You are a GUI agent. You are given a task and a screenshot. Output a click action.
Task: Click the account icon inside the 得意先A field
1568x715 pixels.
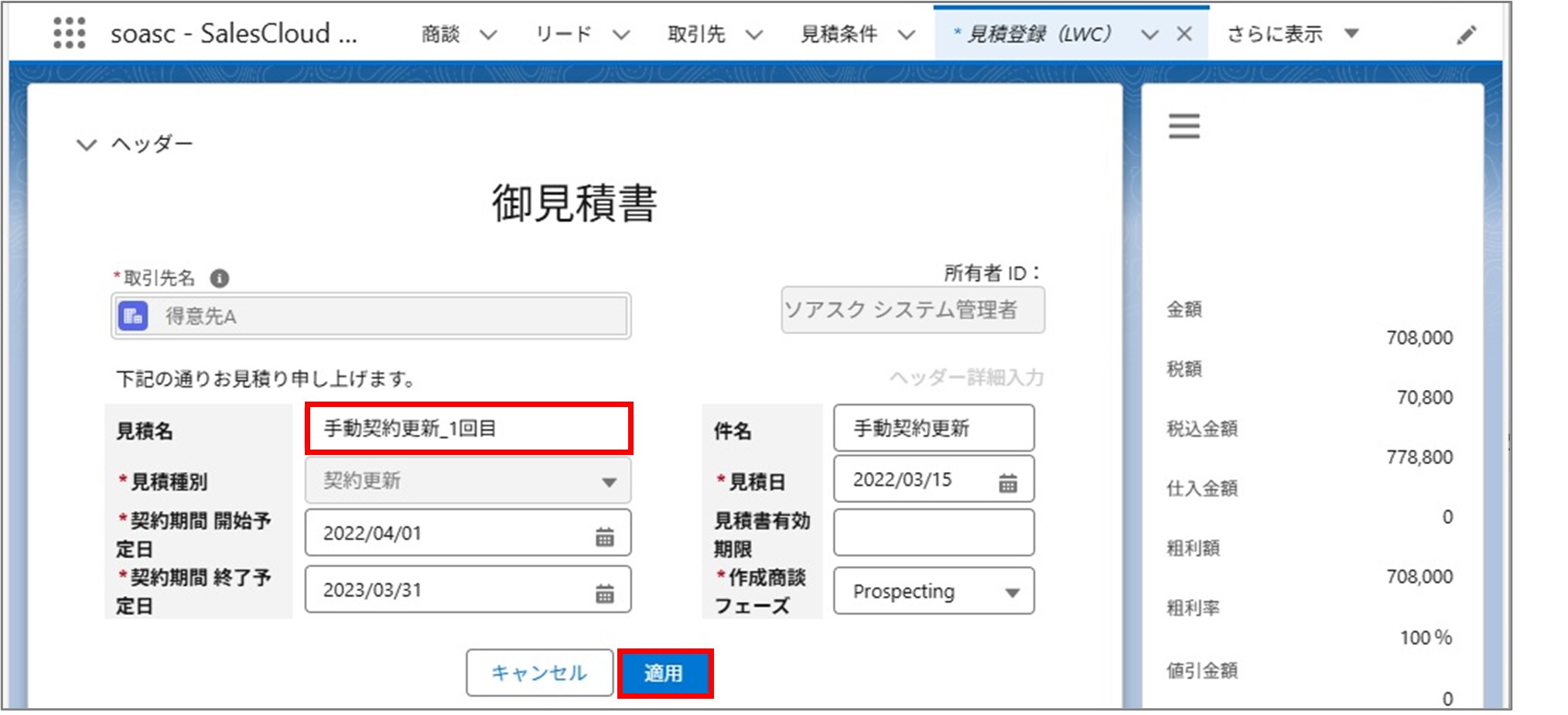135,316
